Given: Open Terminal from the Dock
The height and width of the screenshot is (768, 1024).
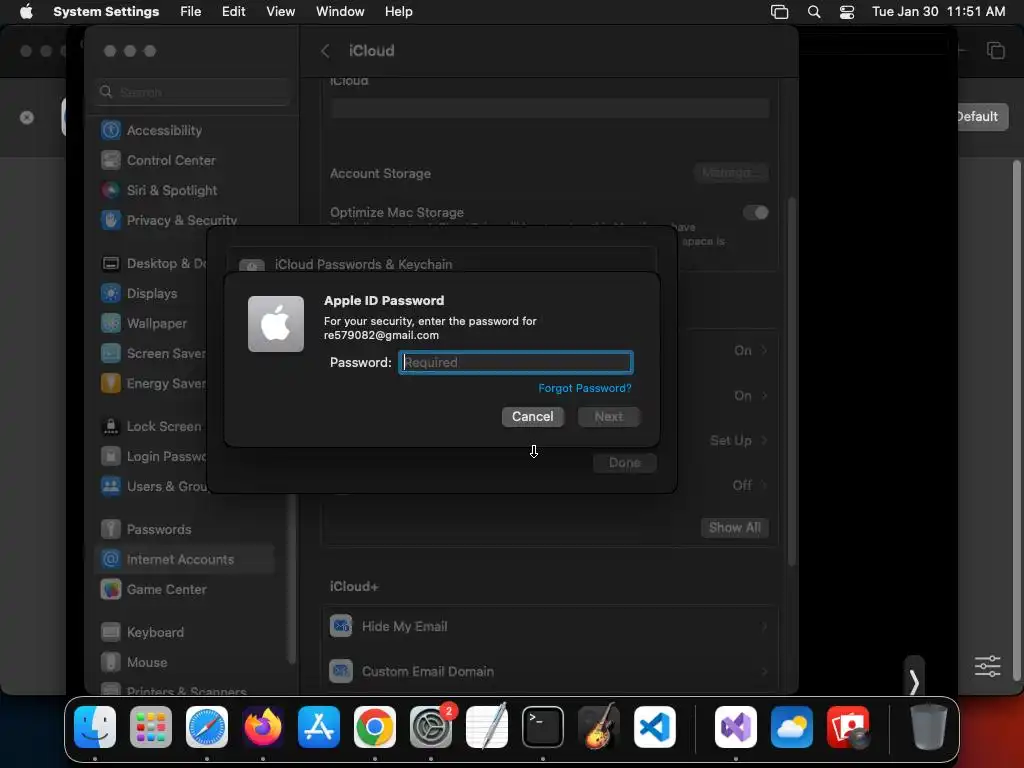Looking at the screenshot, I should pos(543,727).
